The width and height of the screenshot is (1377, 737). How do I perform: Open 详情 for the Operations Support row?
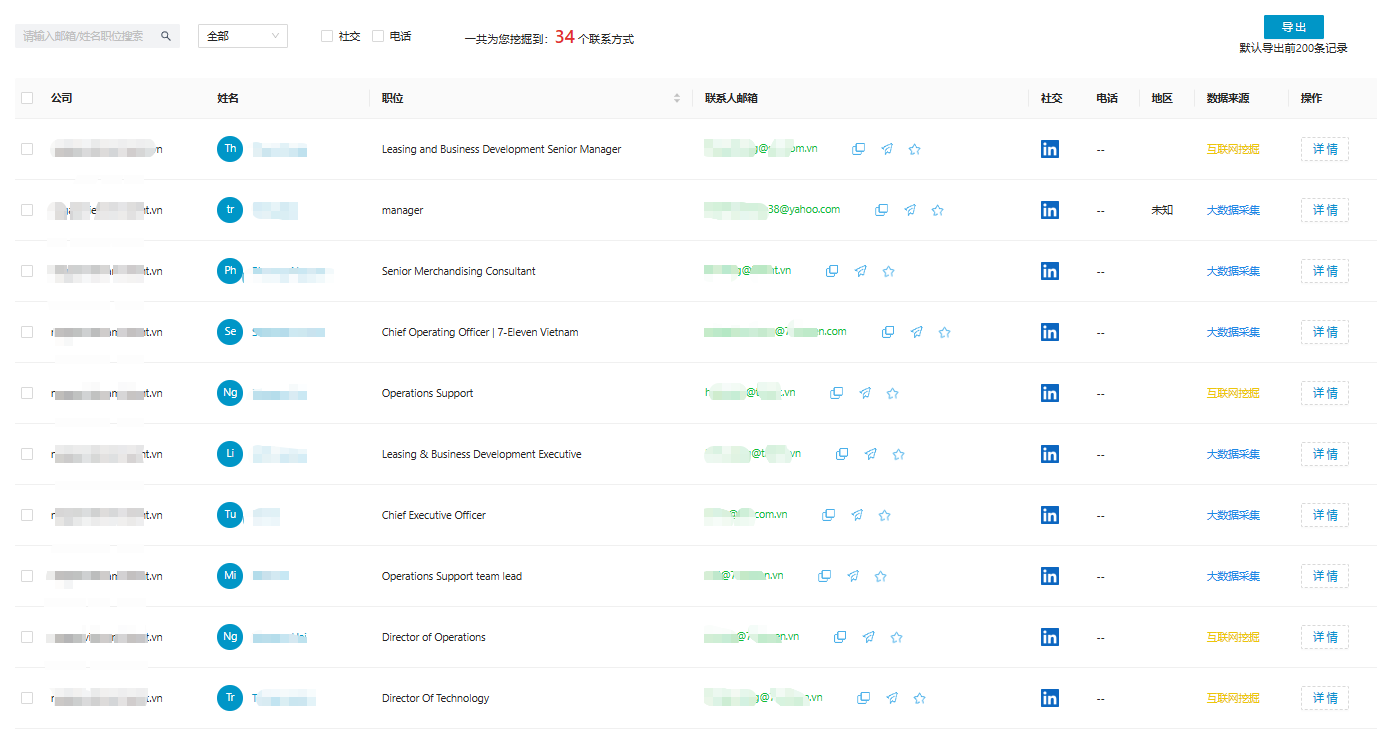1324,393
